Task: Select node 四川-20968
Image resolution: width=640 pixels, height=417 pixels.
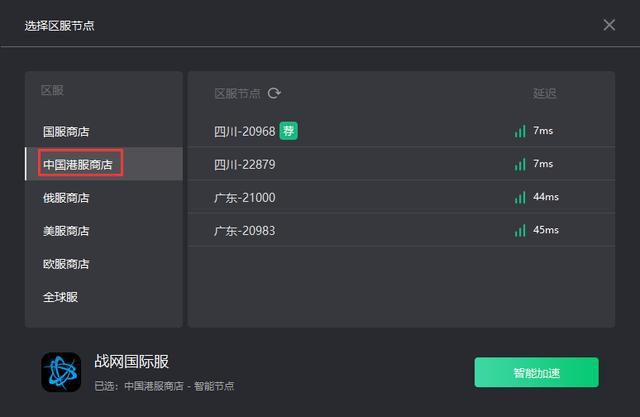Action: coord(244,131)
